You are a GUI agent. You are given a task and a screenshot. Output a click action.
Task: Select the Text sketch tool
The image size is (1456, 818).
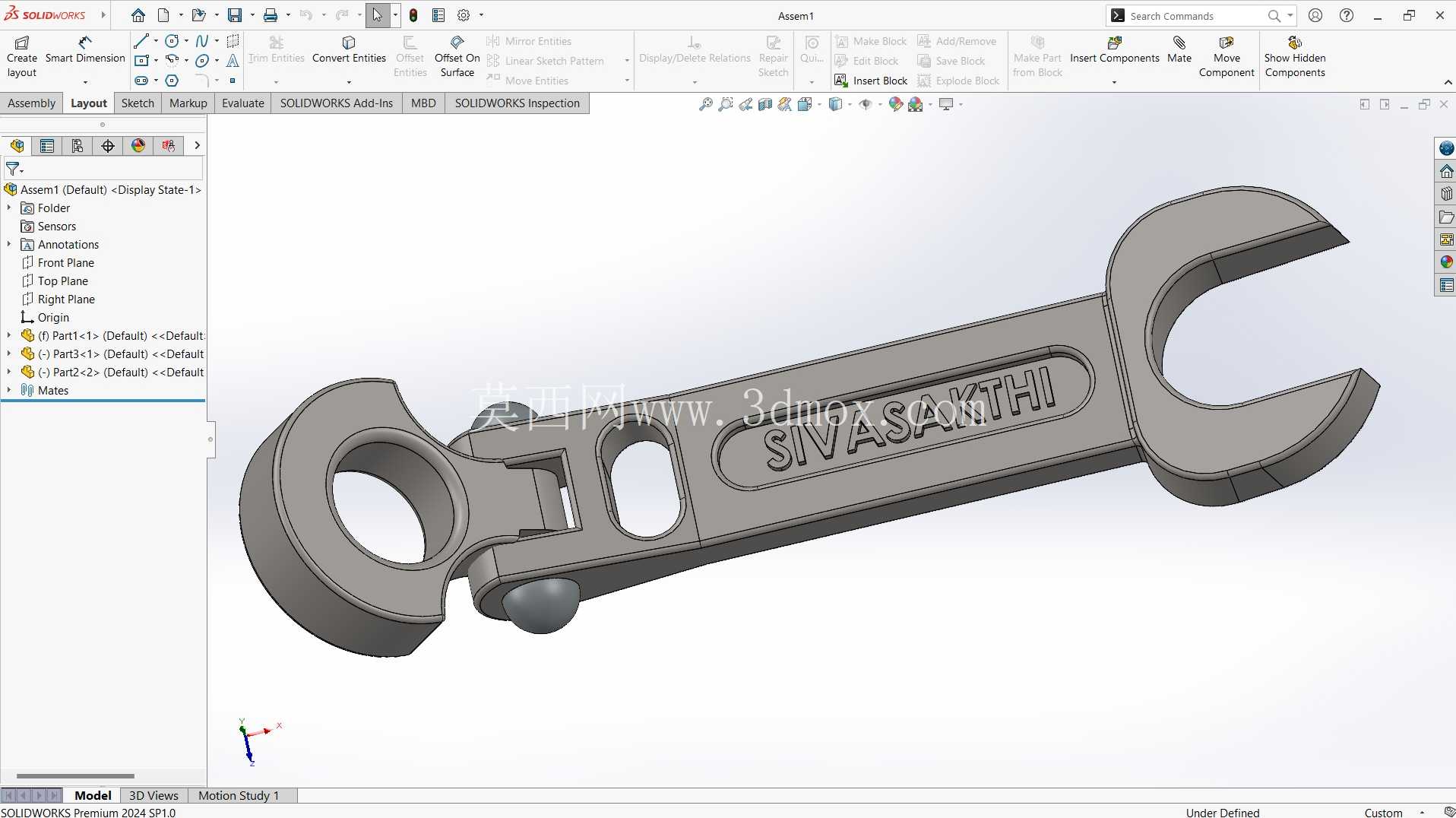(233, 61)
